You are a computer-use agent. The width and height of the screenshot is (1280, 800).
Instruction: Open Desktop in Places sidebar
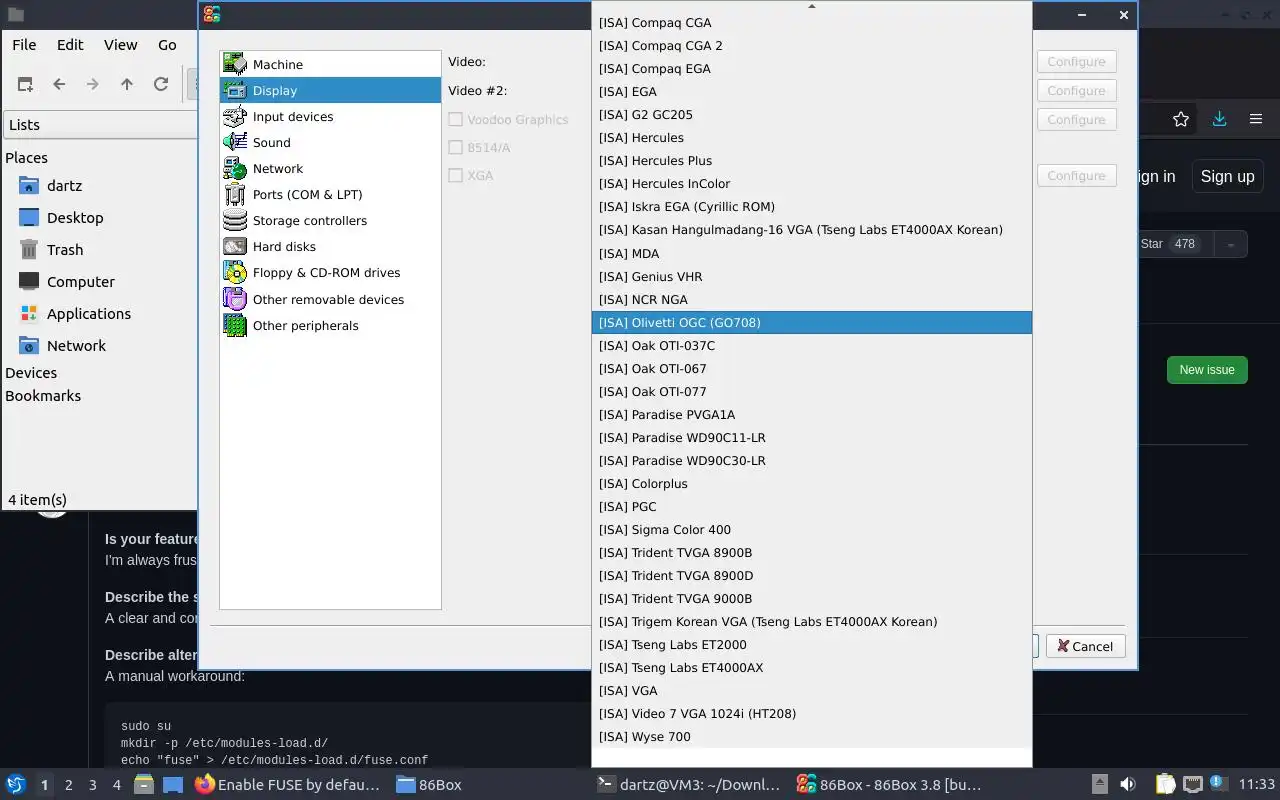click(x=61, y=217)
